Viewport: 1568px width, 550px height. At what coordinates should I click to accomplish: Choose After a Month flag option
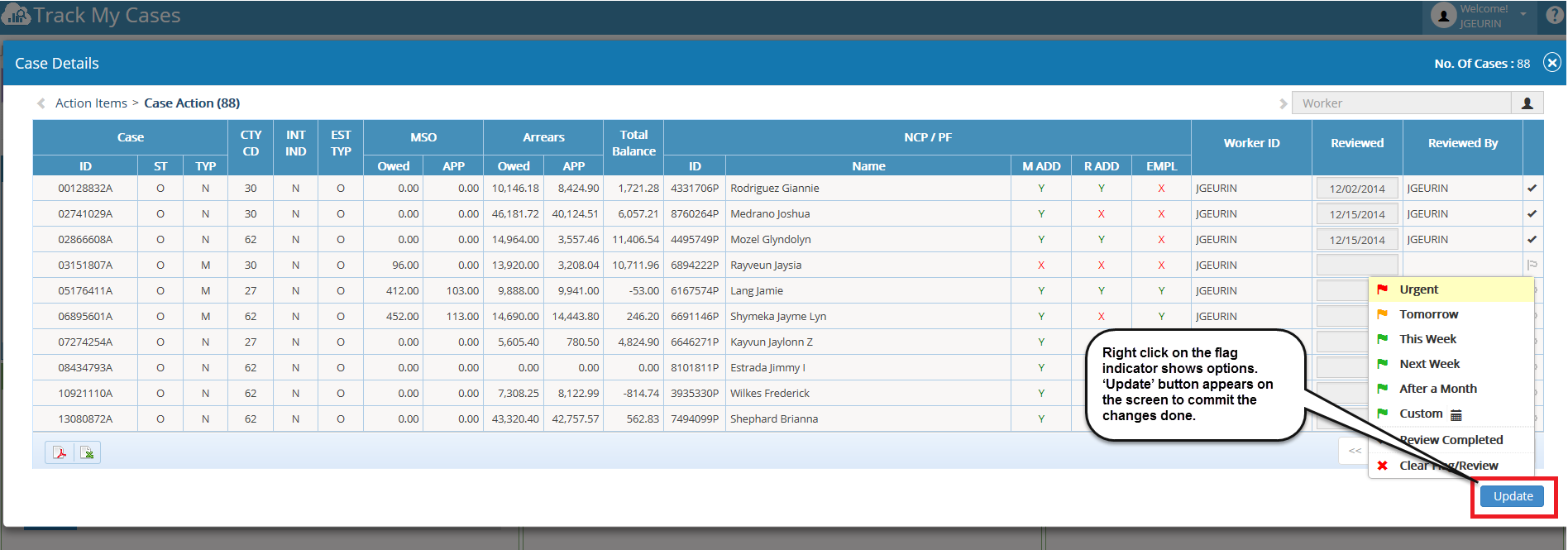coord(1451,389)
